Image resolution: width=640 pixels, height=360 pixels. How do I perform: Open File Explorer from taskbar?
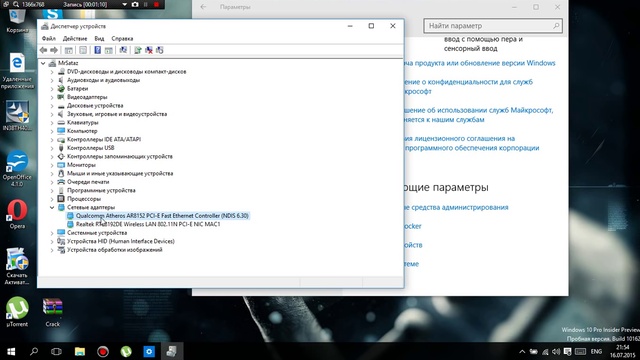click(x=80, y=351)
